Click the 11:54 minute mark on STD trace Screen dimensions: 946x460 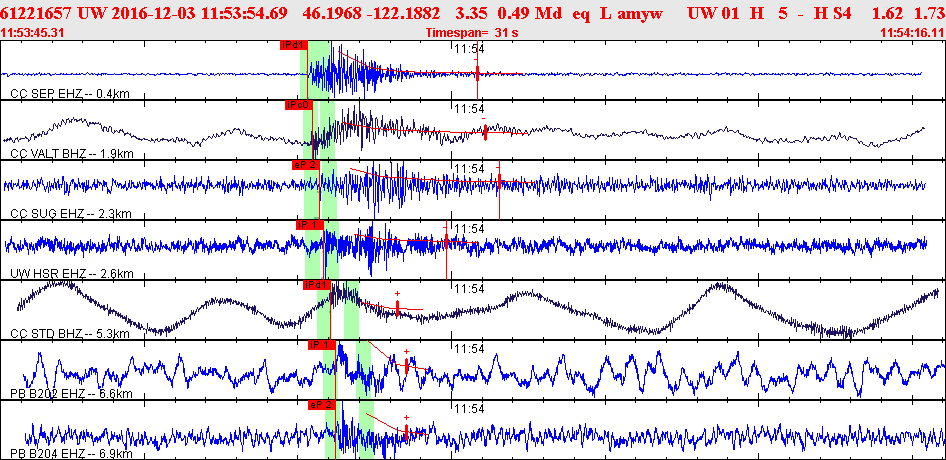pos(469,289)
